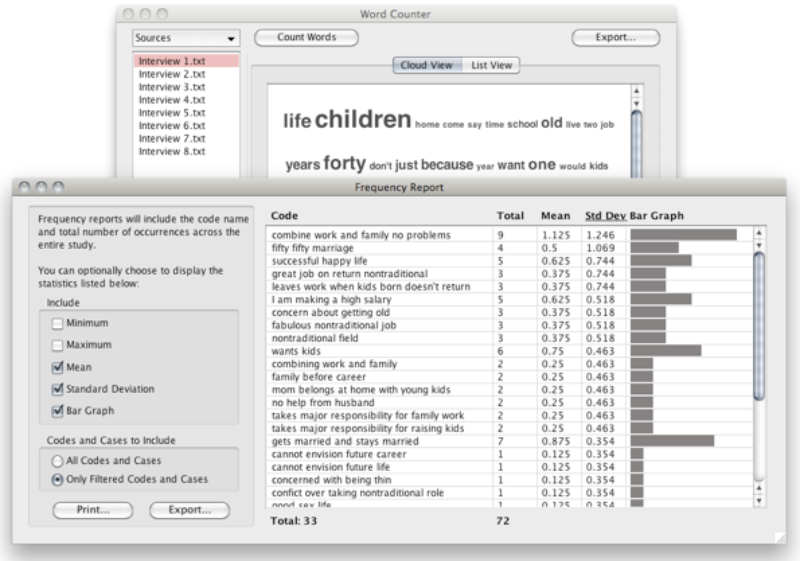Image resolution: width=800 pixels, height=561 pixels.
Task: Click the scroll down arrow in the word cloud
Action: pyautogui.click(x=636, y=104)
